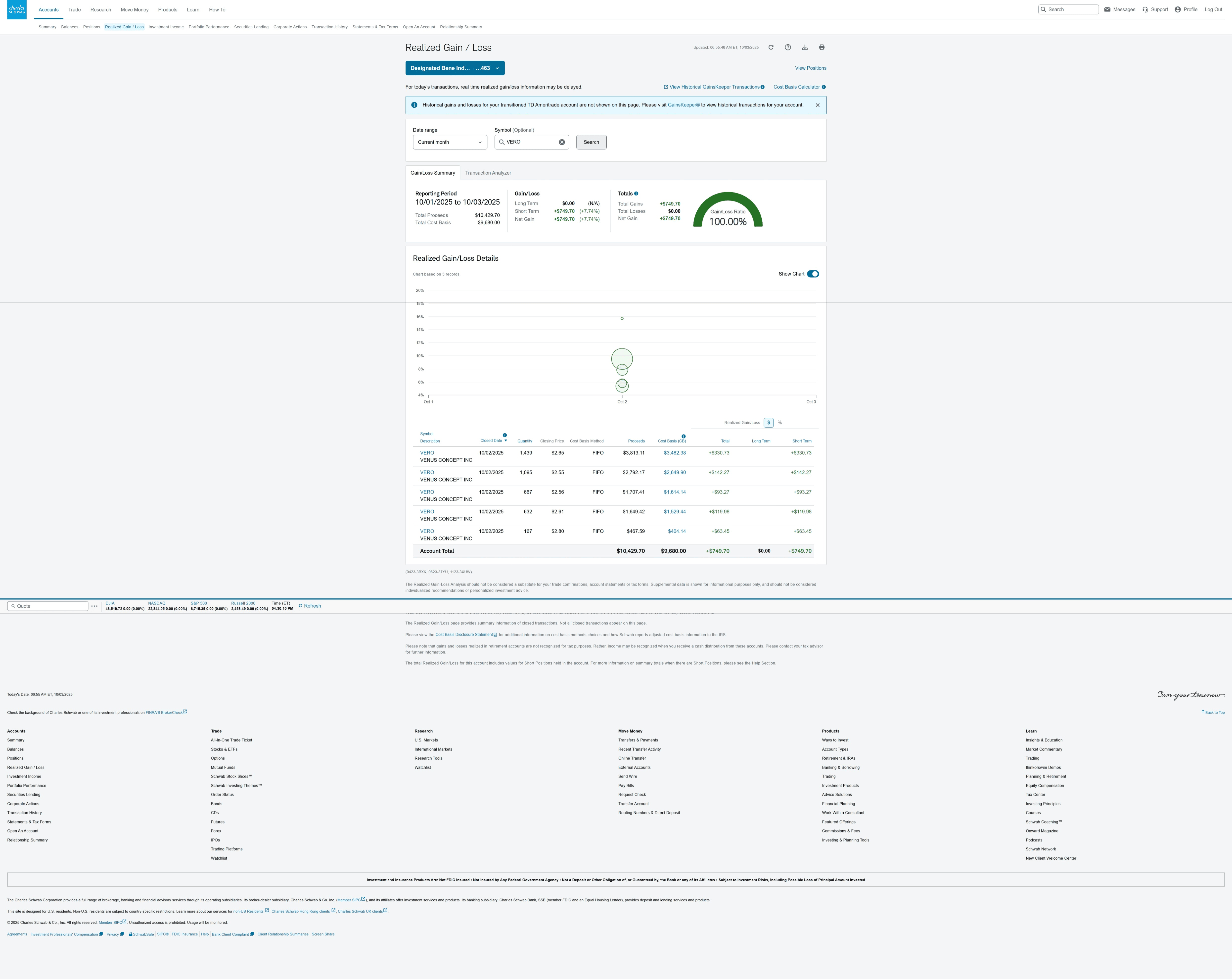Open the quote bar ellipsis menu
This screenshot has width=1232, height=979.
pos(94,606)
